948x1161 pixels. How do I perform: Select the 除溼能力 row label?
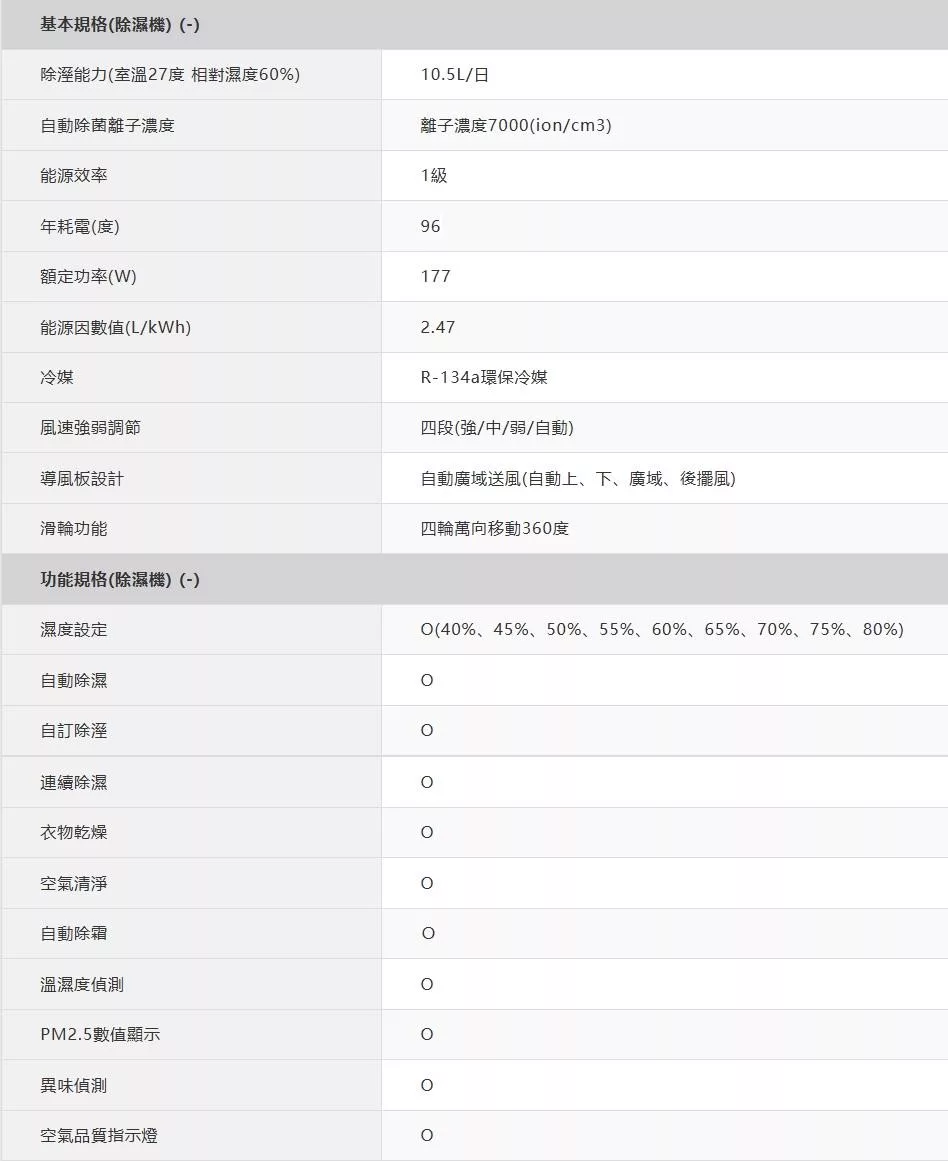[170, 73]
